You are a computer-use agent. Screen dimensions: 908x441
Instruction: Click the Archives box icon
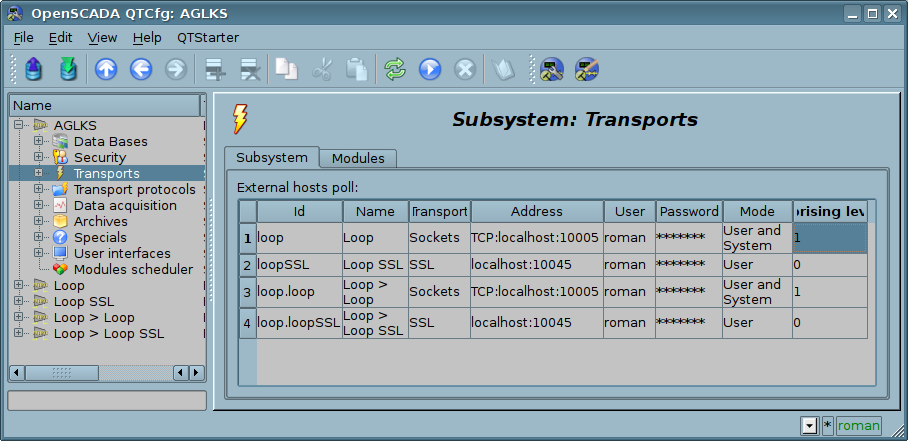tap(60, 221)
